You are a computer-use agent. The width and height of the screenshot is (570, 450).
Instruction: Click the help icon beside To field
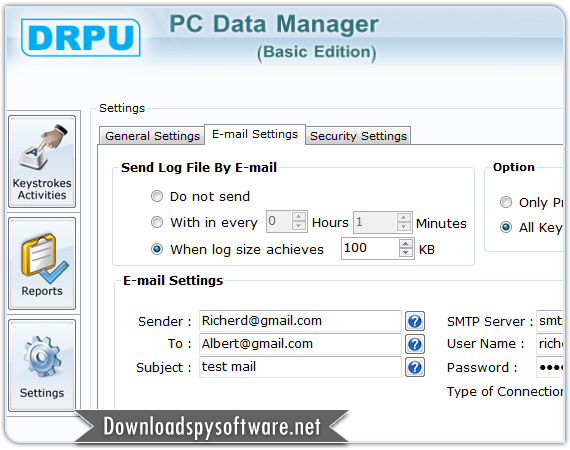(x=415, y=344)
